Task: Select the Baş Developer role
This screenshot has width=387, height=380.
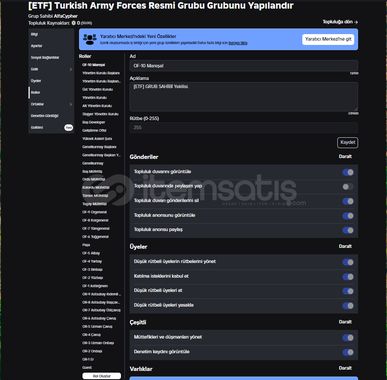Action: [x=94, y=122]
